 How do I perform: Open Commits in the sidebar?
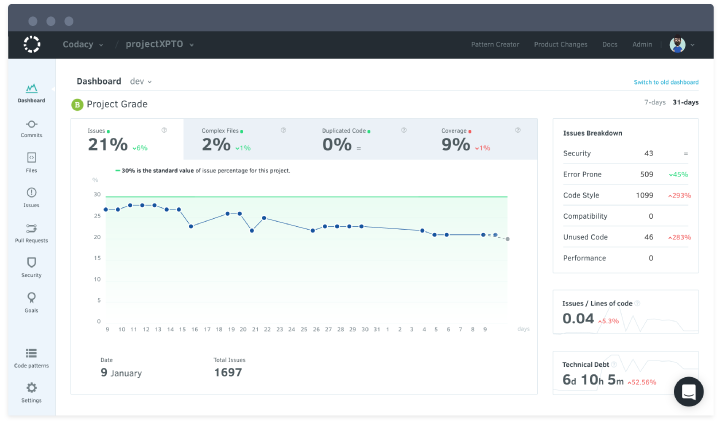tap(31, 126)
